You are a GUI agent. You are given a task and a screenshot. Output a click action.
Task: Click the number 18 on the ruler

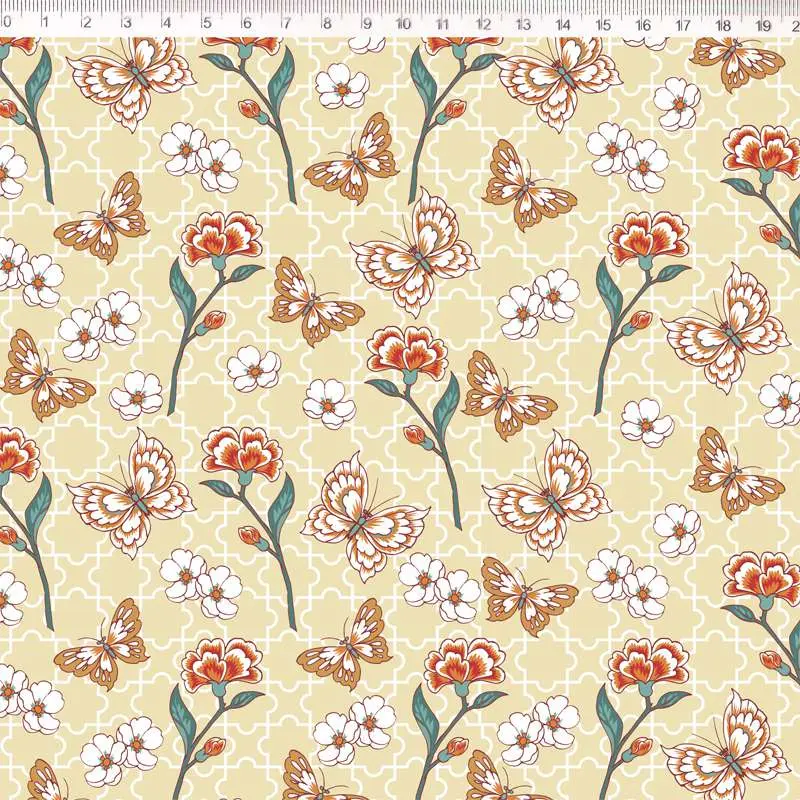[x=724, y=23]
